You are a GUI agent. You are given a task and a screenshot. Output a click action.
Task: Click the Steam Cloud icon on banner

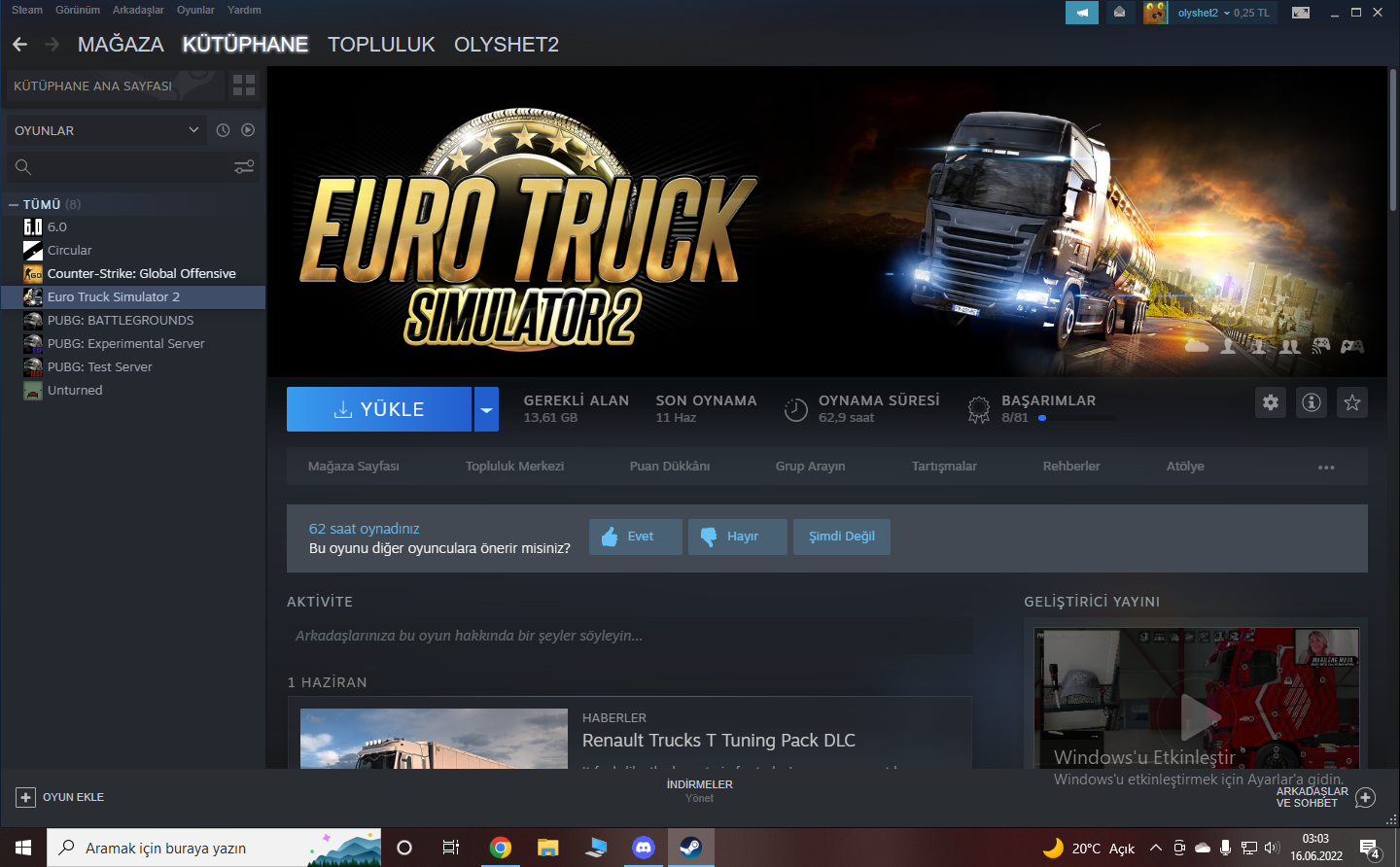1198,346
